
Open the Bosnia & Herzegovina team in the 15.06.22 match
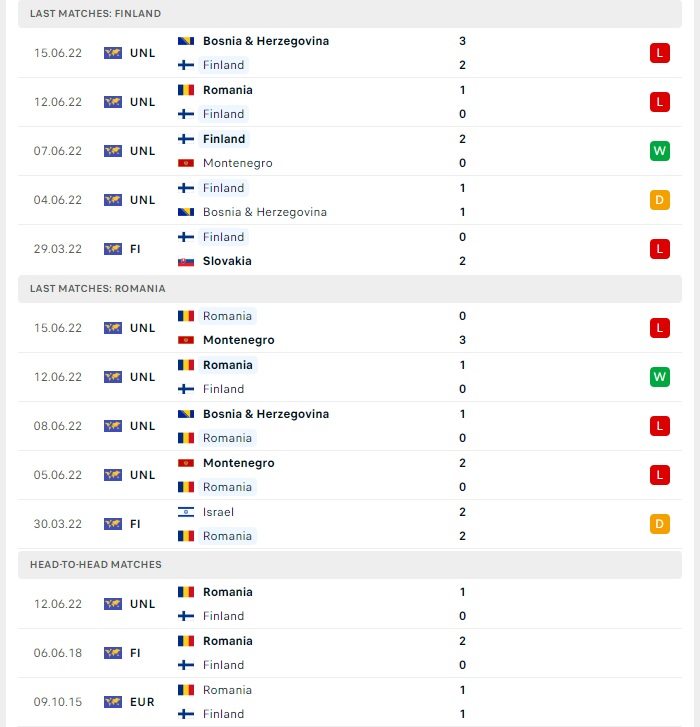click(x=266, y=41)
